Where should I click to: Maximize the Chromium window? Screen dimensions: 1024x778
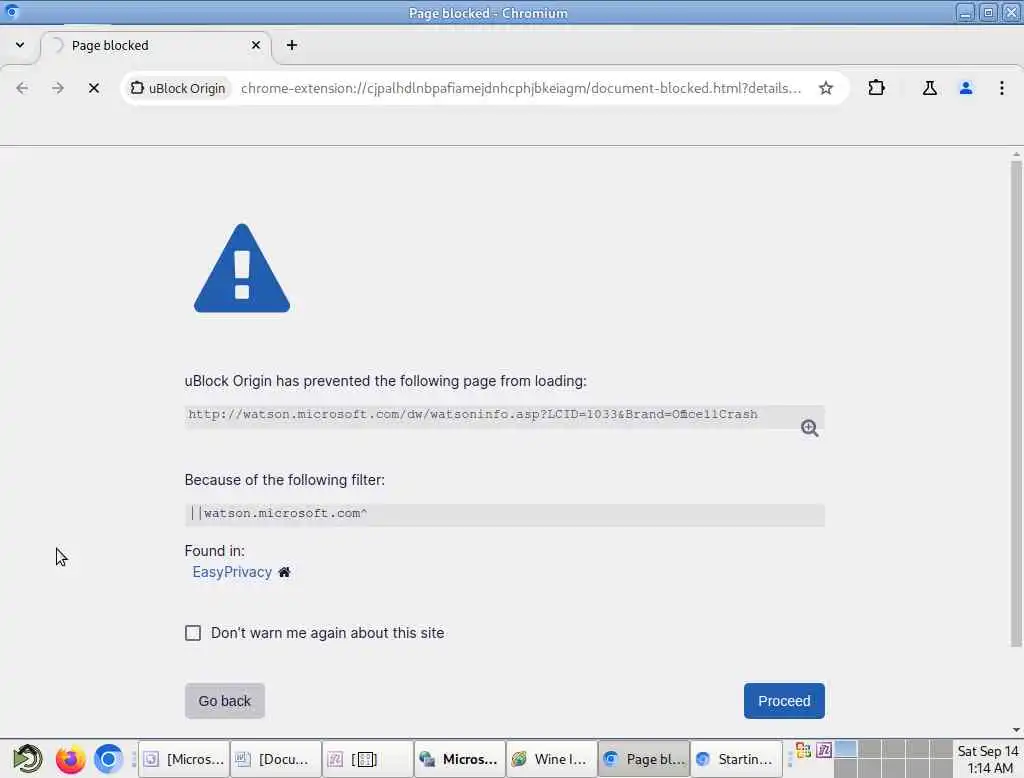[x=988, y=12]
